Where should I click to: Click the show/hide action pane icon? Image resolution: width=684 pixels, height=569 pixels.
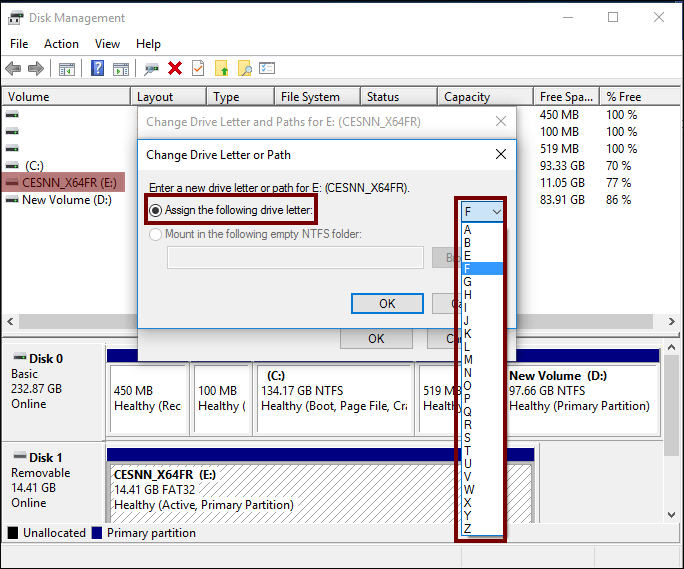tap(121, 69)
